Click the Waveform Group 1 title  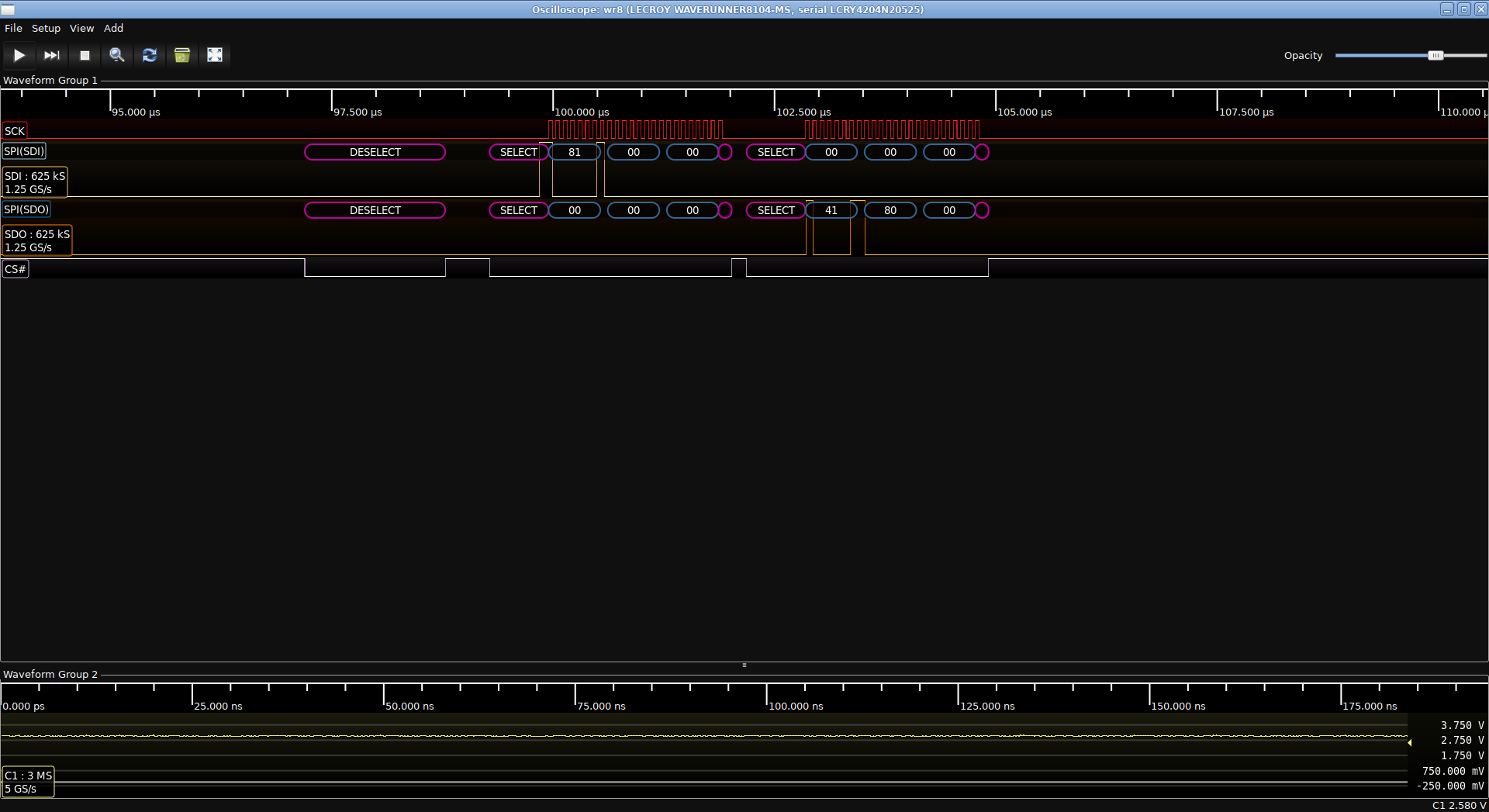tap(50, 80)
